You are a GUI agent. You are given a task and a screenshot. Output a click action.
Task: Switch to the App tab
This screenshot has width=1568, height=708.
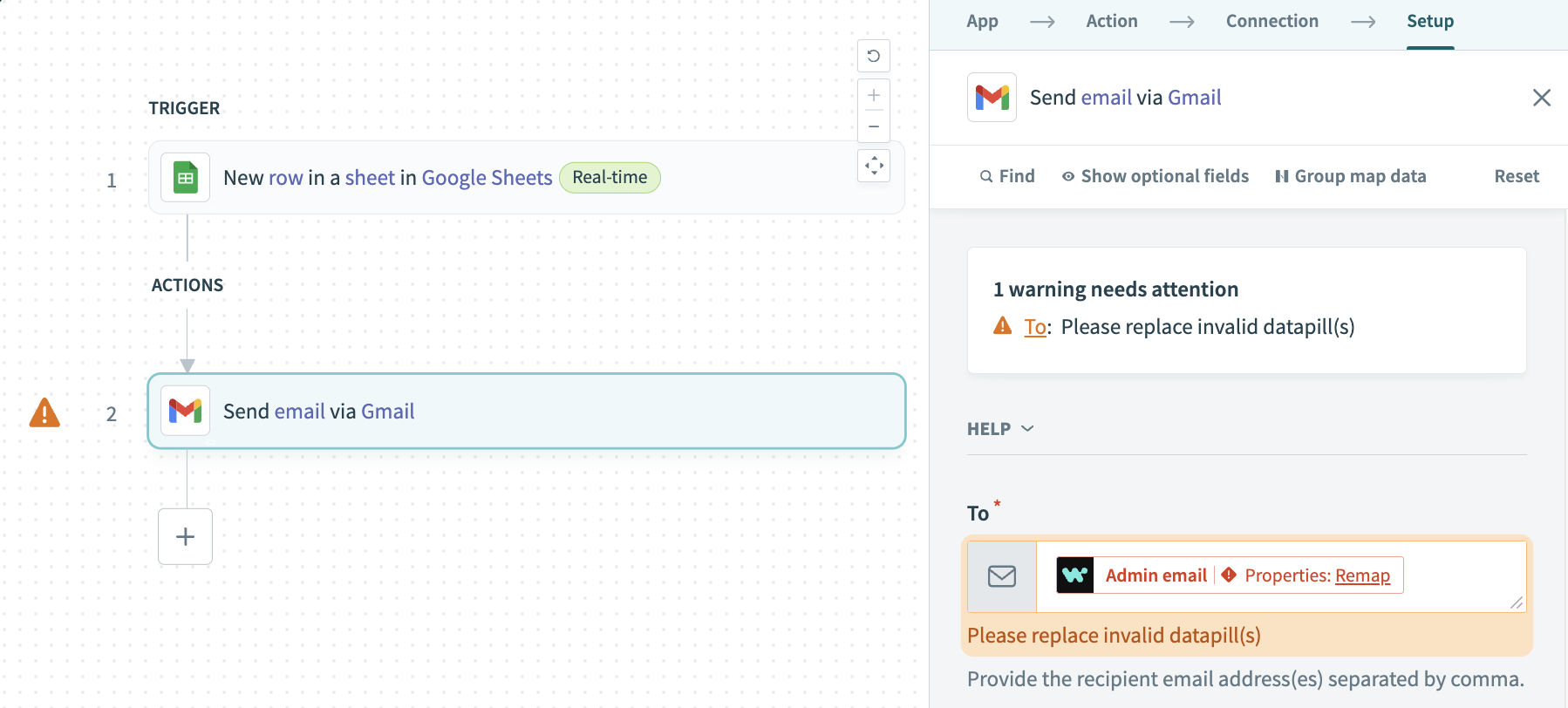[x=982, y=21]
